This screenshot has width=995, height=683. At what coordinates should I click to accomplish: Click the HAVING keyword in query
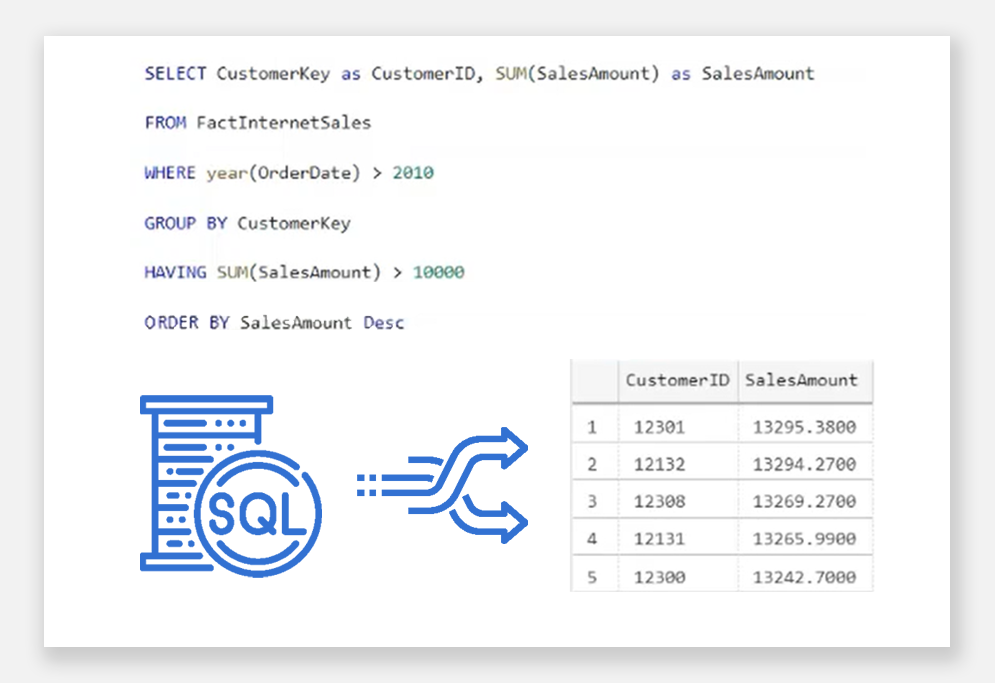[175, 272]
